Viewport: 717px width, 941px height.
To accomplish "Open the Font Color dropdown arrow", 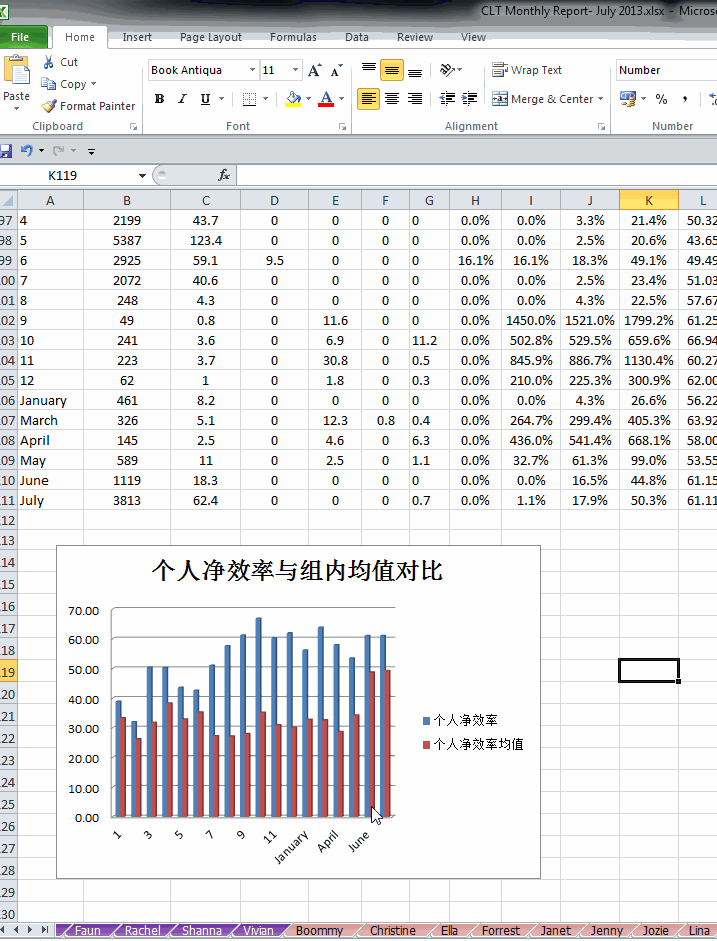I will coord(341,99).
